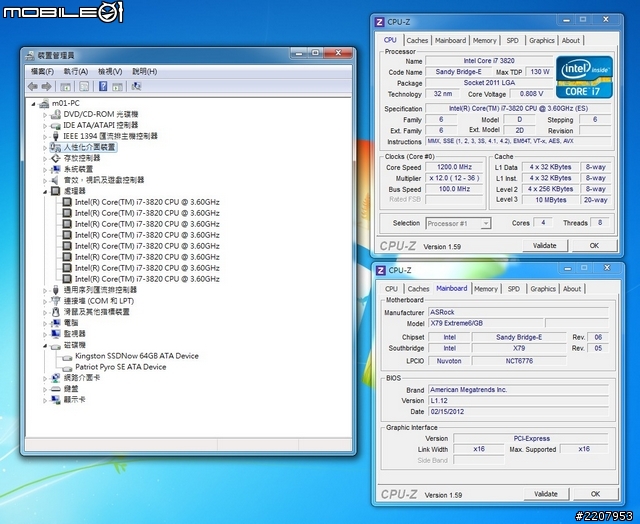Click the Specification field in CPU-Z
The width and height of the screenshot is (640, 524).
518,109
